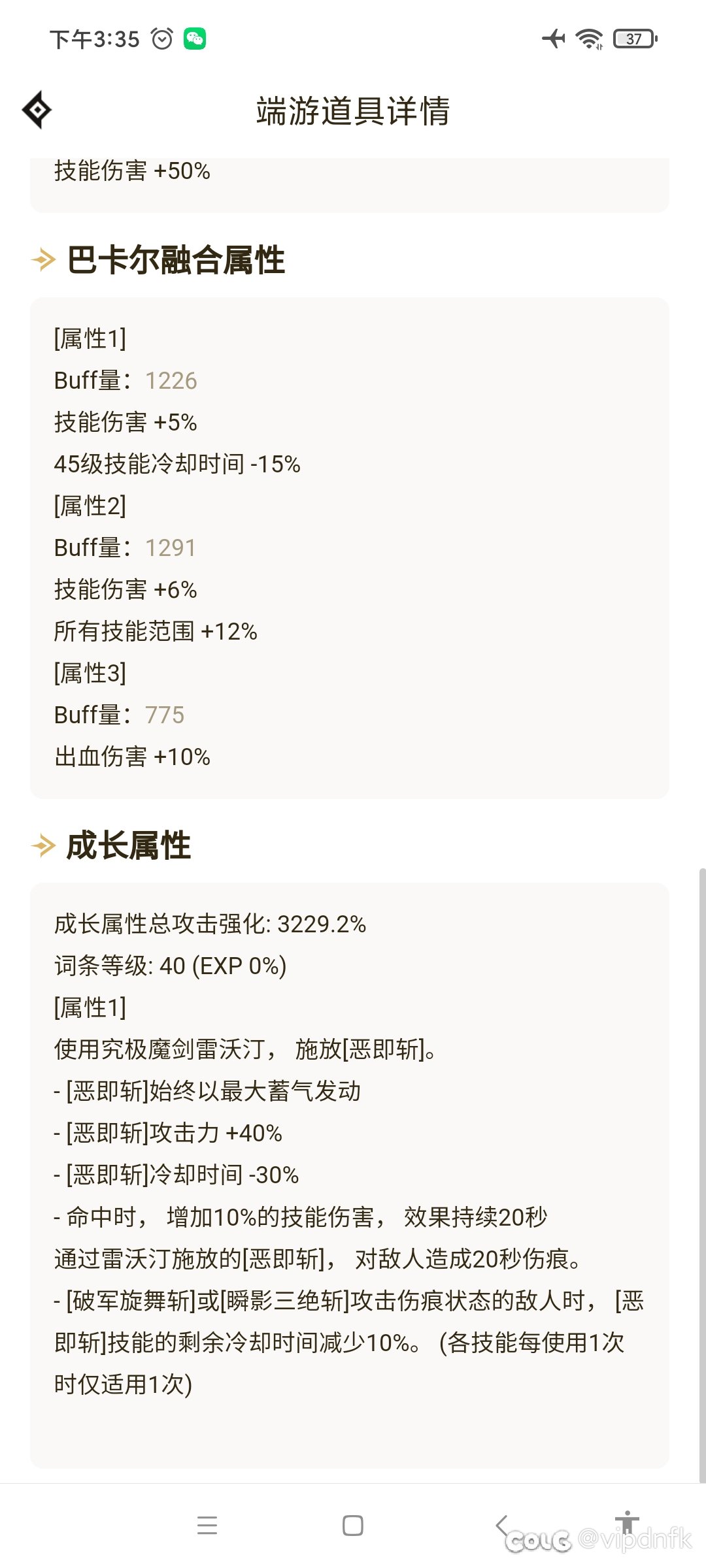Tap the airplane mode status icon

554,39
